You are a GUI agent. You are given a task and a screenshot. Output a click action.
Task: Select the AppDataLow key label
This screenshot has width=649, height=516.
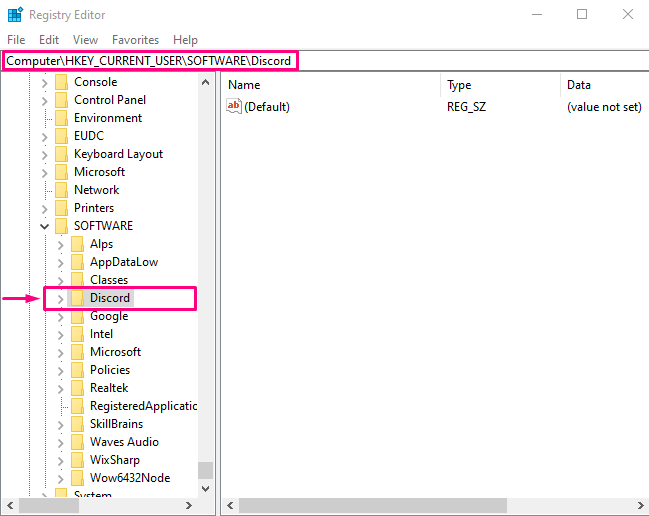point(124,262)
